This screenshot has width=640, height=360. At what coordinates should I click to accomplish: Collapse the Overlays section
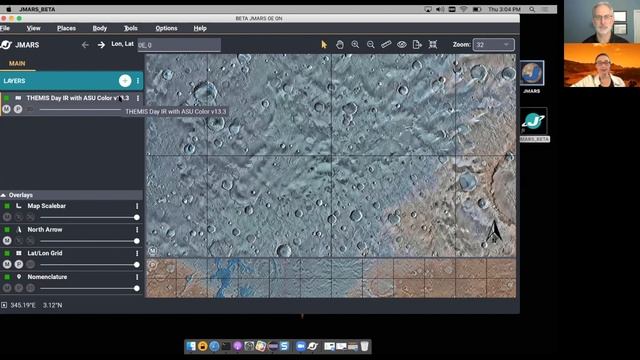pyautogui.click(x=3, y=195)
